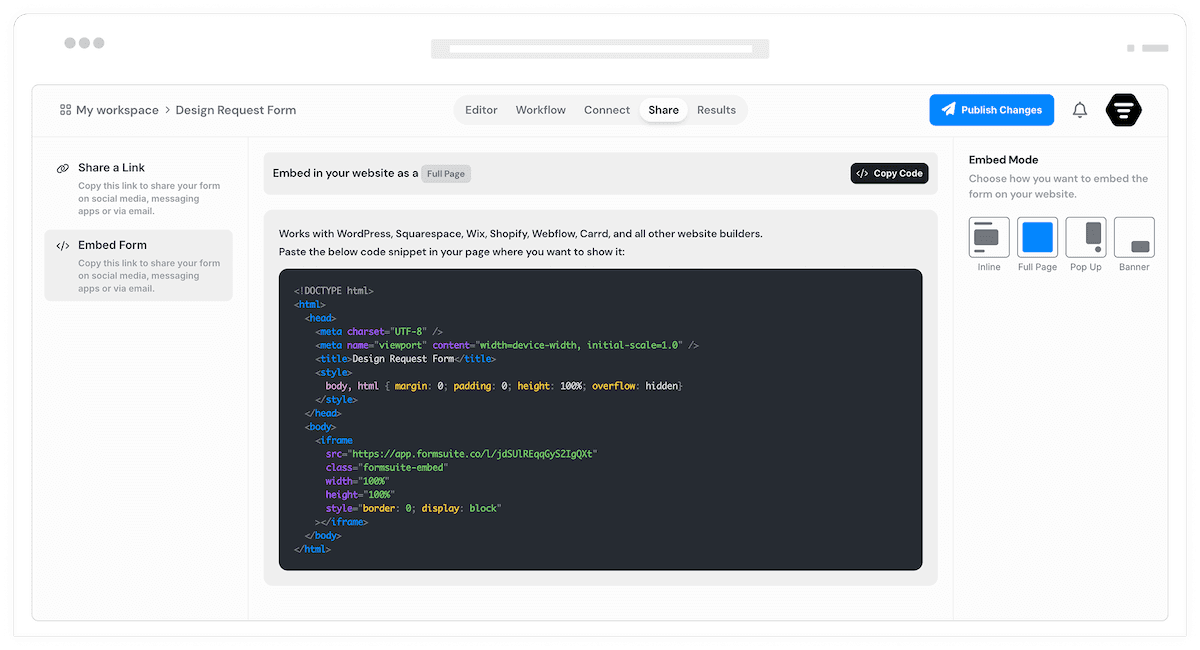The image size is (1200, 650).
Task: Open the Workflow tab
Action: point(540,110)
